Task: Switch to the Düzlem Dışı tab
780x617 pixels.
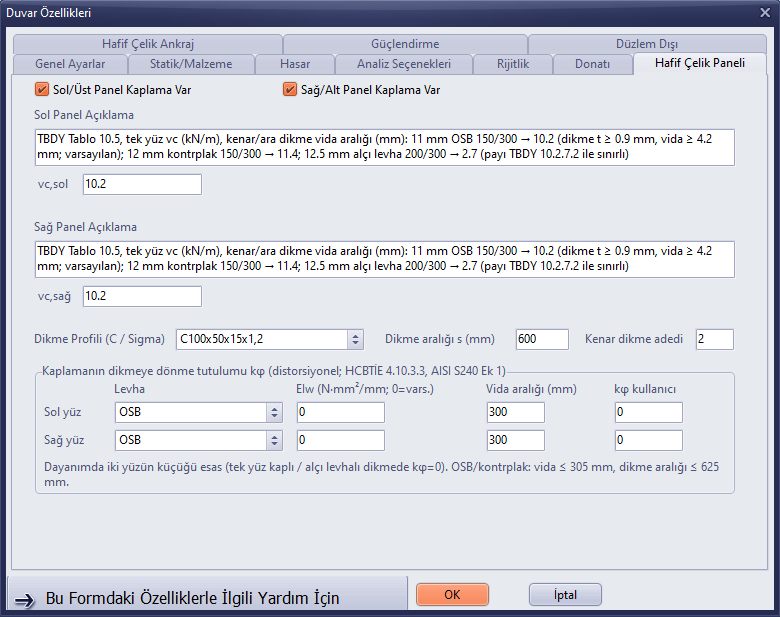Action: pos(647,44)
